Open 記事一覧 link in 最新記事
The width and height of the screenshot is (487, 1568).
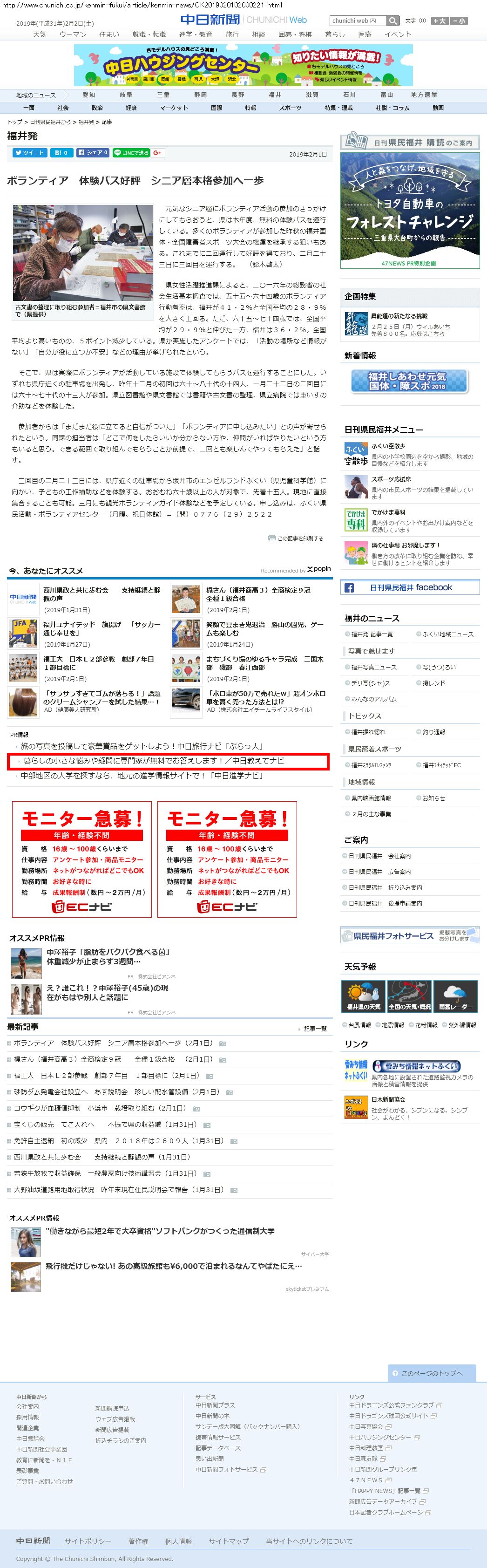[x=315, y=1029]
